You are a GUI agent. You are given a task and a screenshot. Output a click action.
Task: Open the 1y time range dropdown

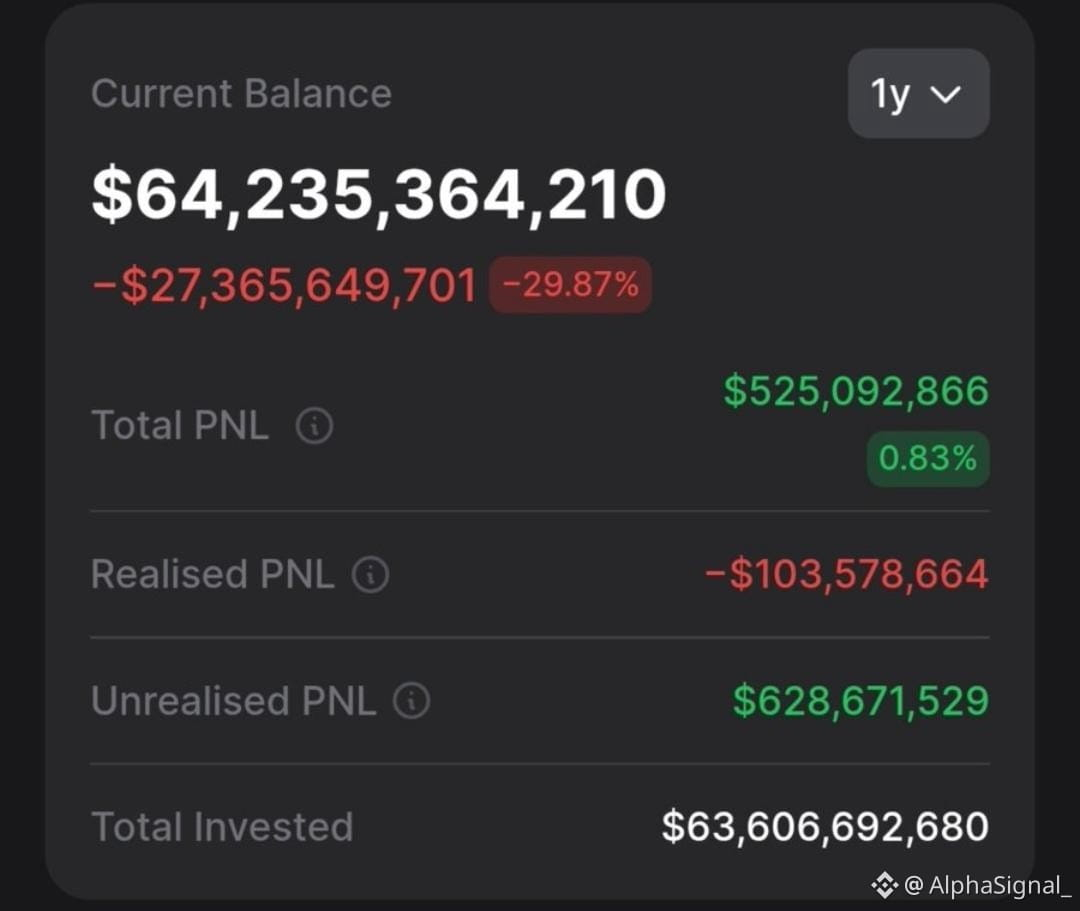[x=918, y=94]
